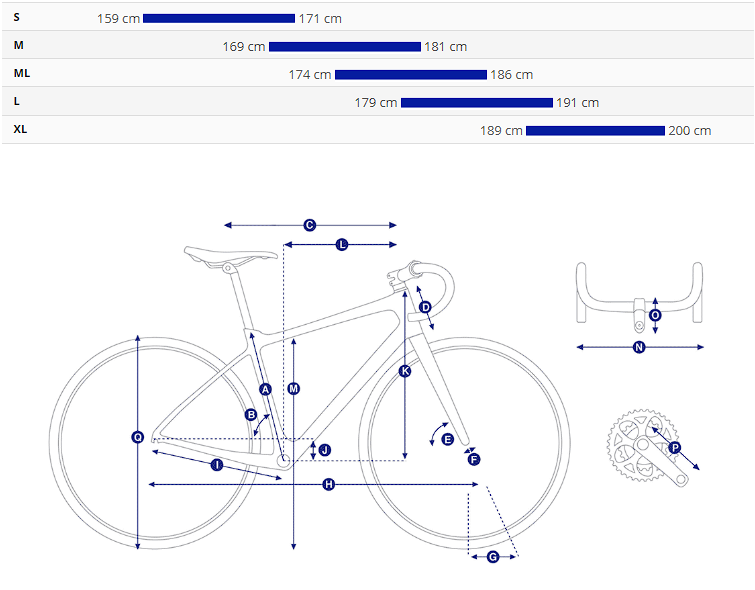Click the E head angle marker
The width and height of the screenshot is (755, 590).
coord(447,439)
